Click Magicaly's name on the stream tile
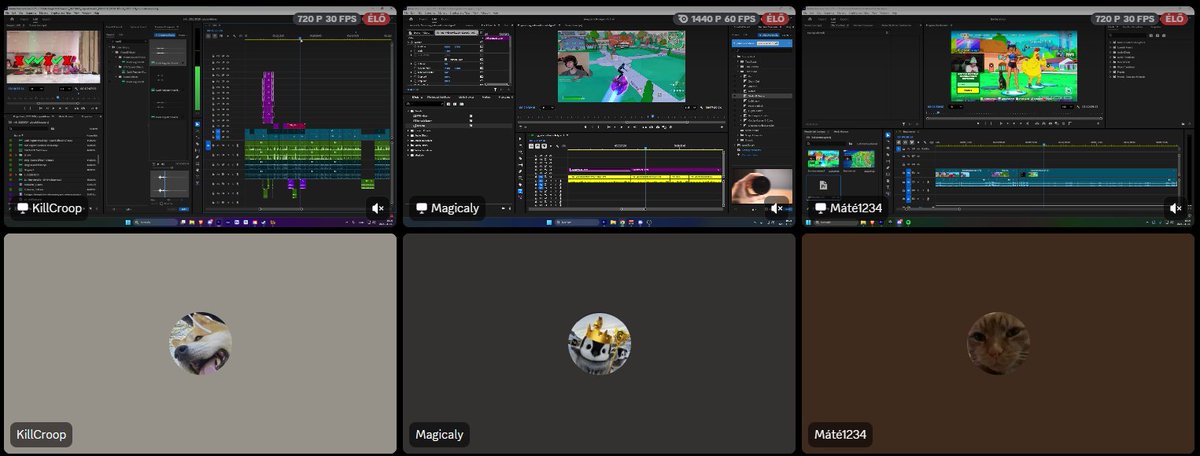1200x456 pixels. pyautogui.click(x=455, y=208)
